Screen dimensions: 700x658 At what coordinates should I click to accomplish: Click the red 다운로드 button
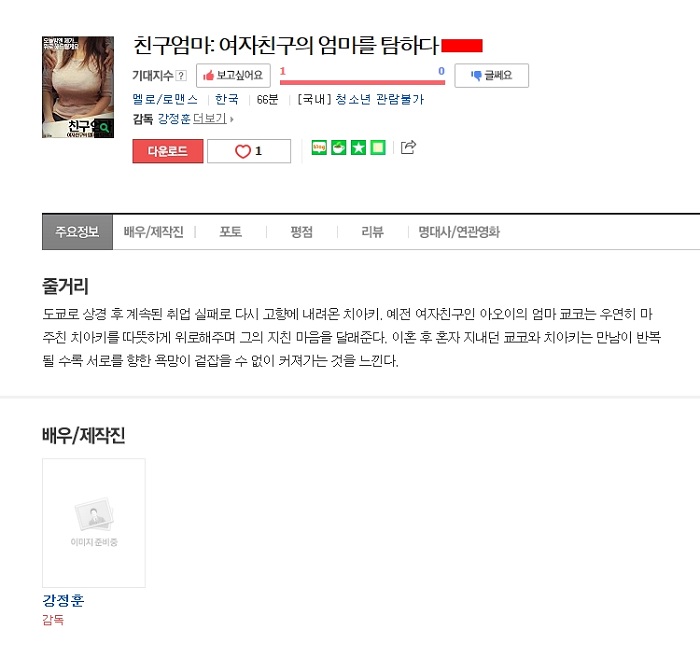[x=168, y=151]
